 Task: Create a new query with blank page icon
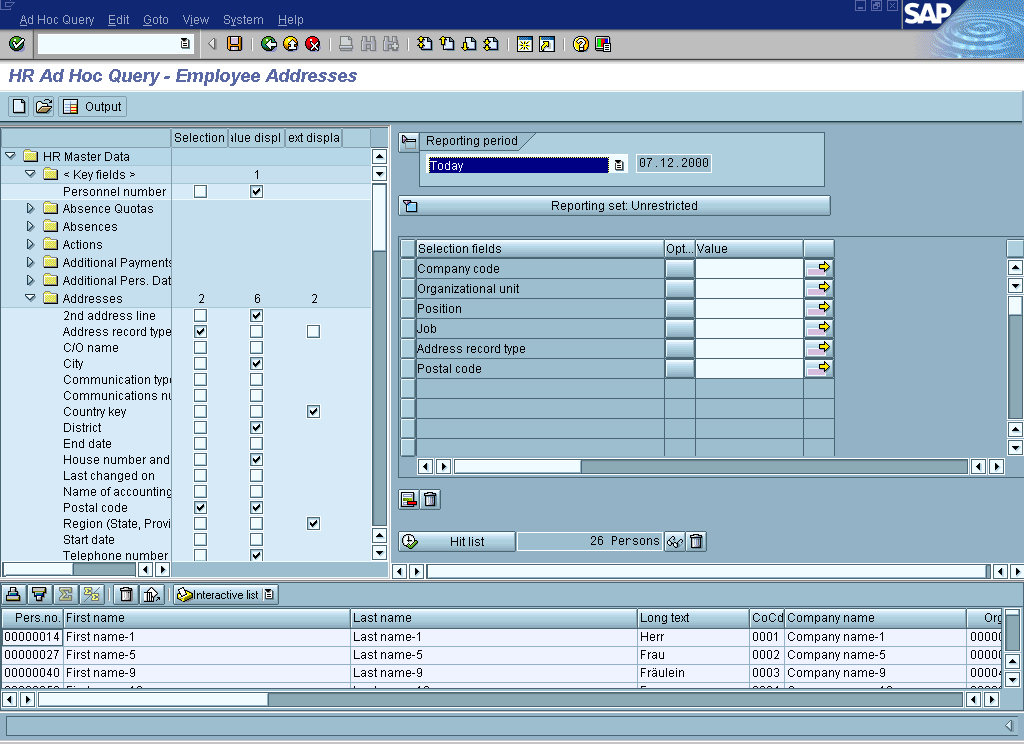click(x=19, y=106)
